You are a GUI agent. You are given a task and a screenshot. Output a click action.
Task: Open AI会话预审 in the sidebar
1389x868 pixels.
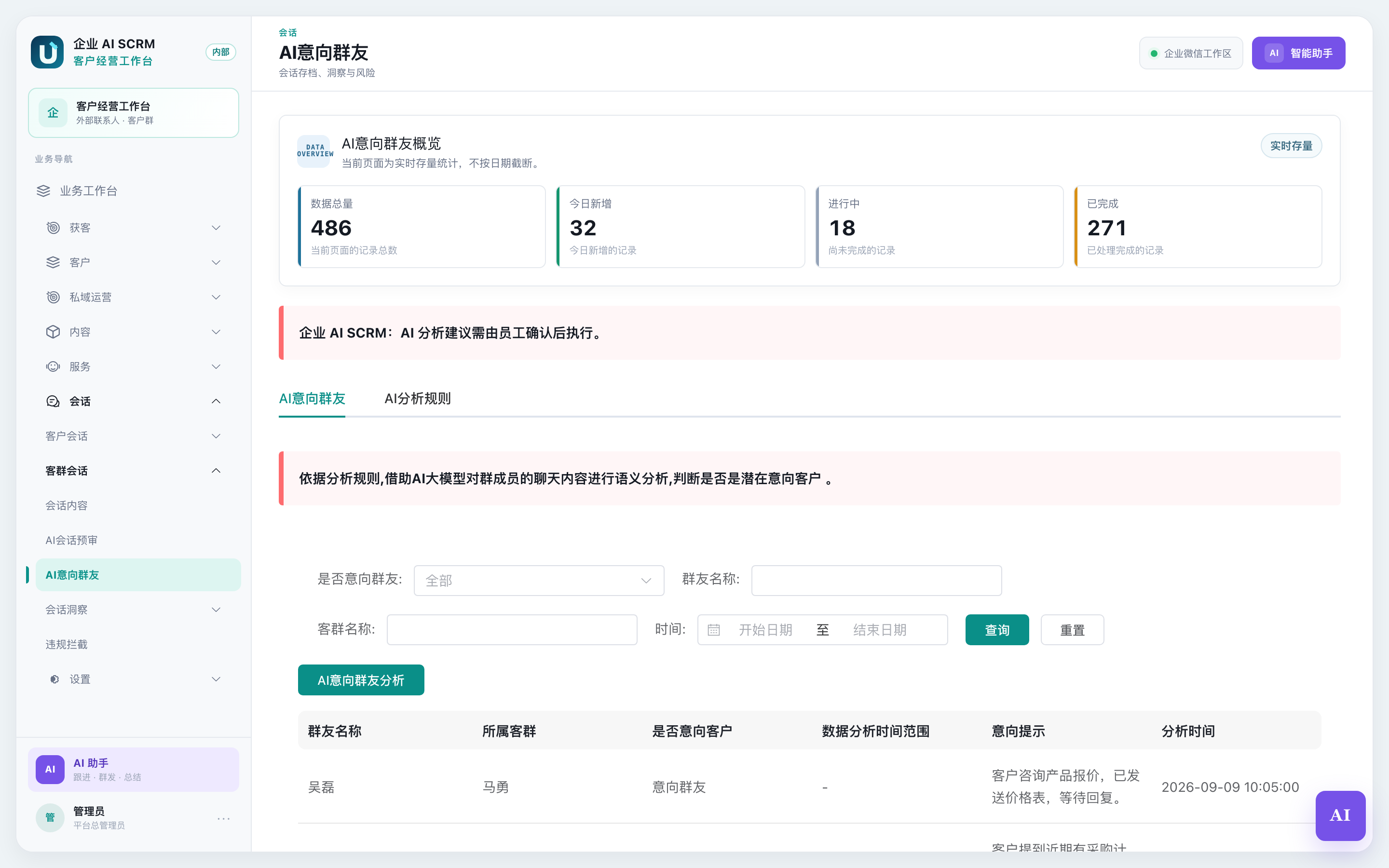pos(138,540)
